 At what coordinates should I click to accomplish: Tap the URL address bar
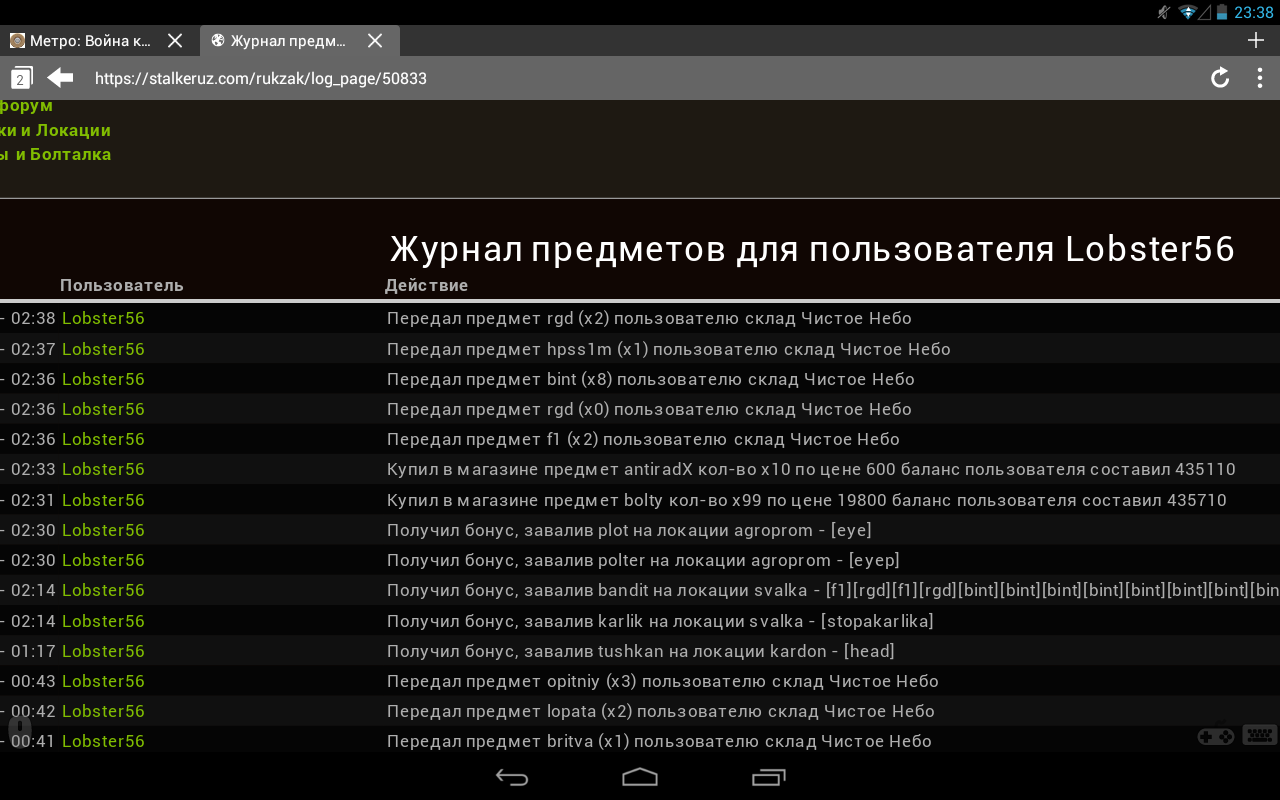click(x=400, y=77)
